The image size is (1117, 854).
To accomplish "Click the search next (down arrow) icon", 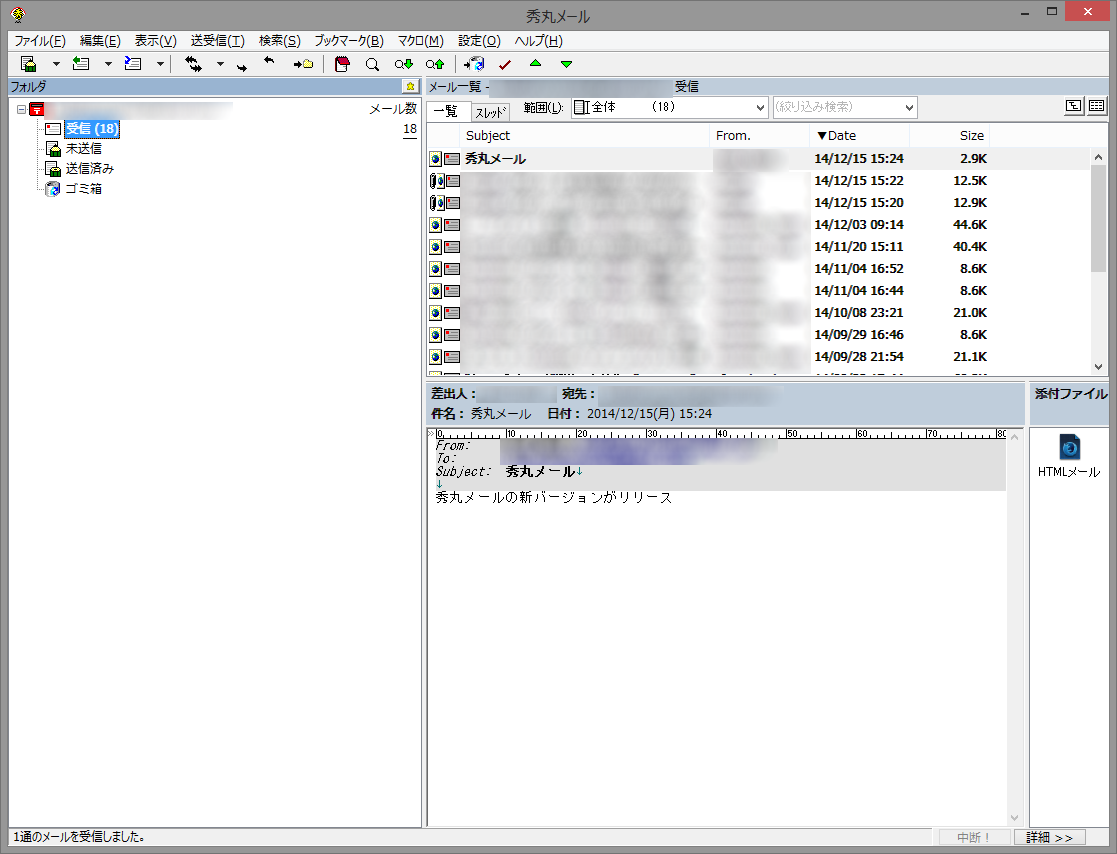I will point(404,65).
